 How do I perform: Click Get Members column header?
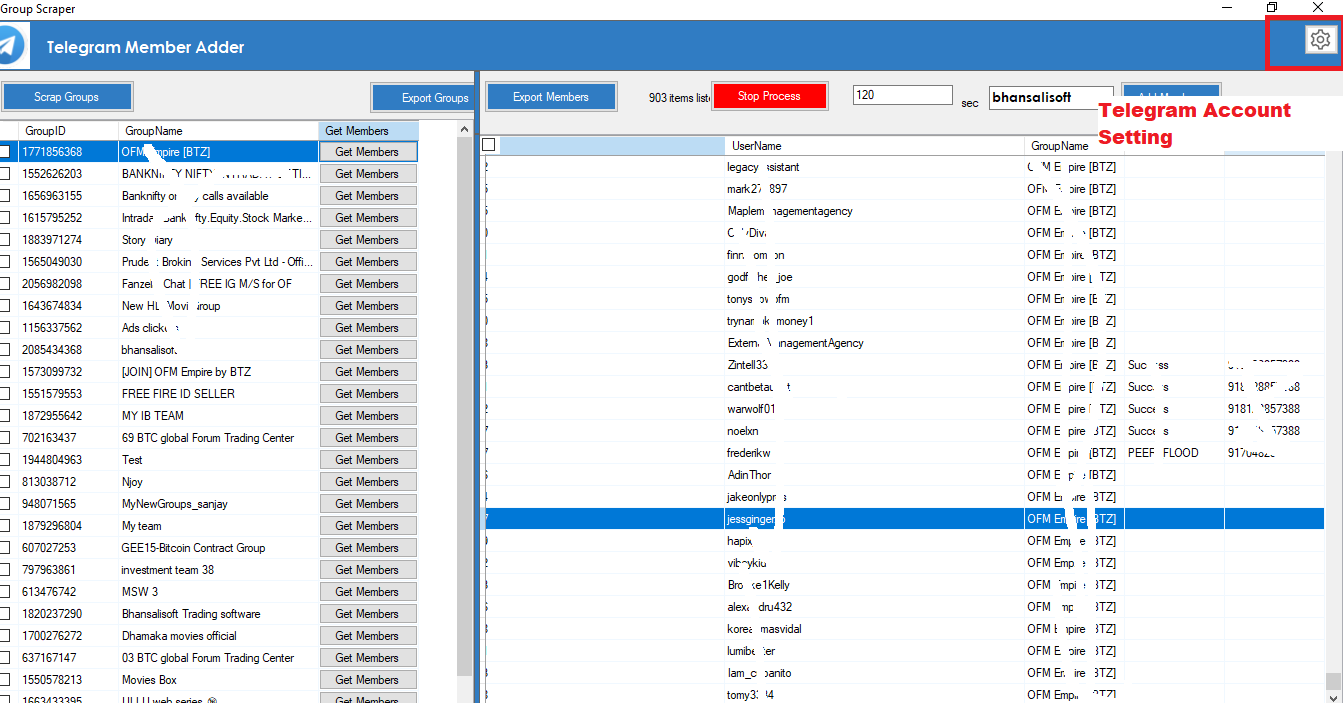368,131
